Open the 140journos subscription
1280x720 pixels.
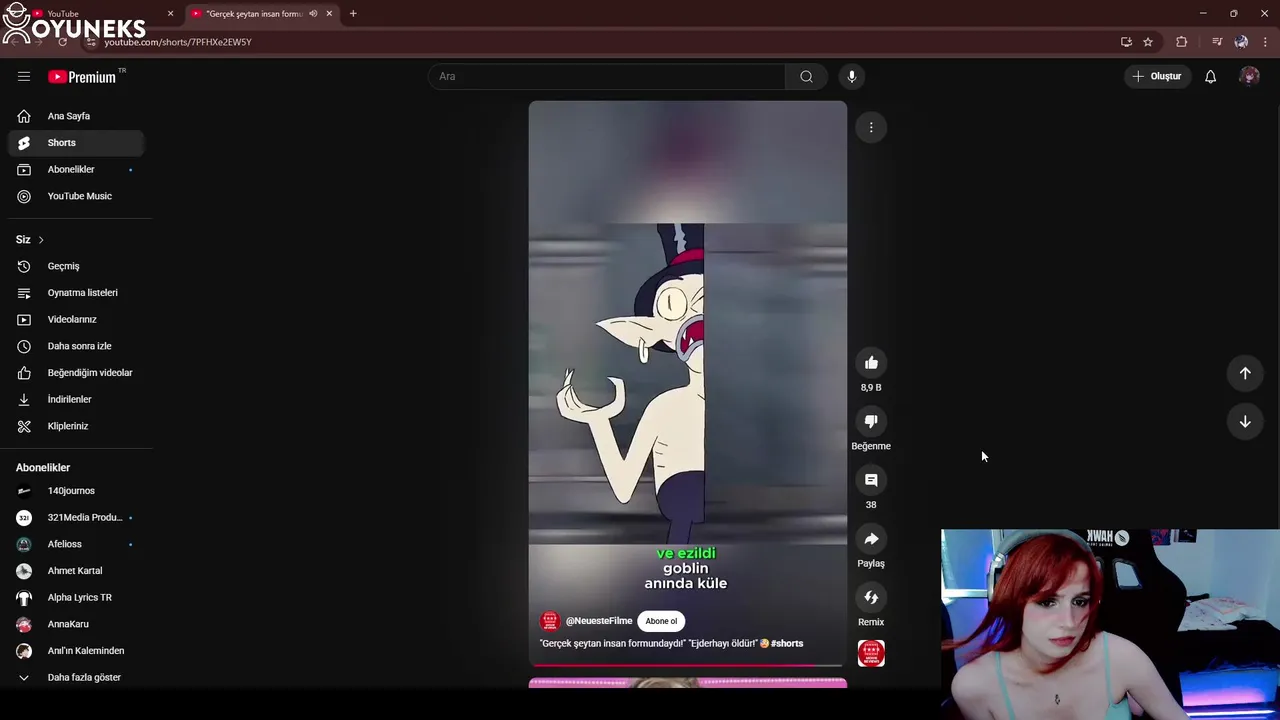click(x=76, y=491)
